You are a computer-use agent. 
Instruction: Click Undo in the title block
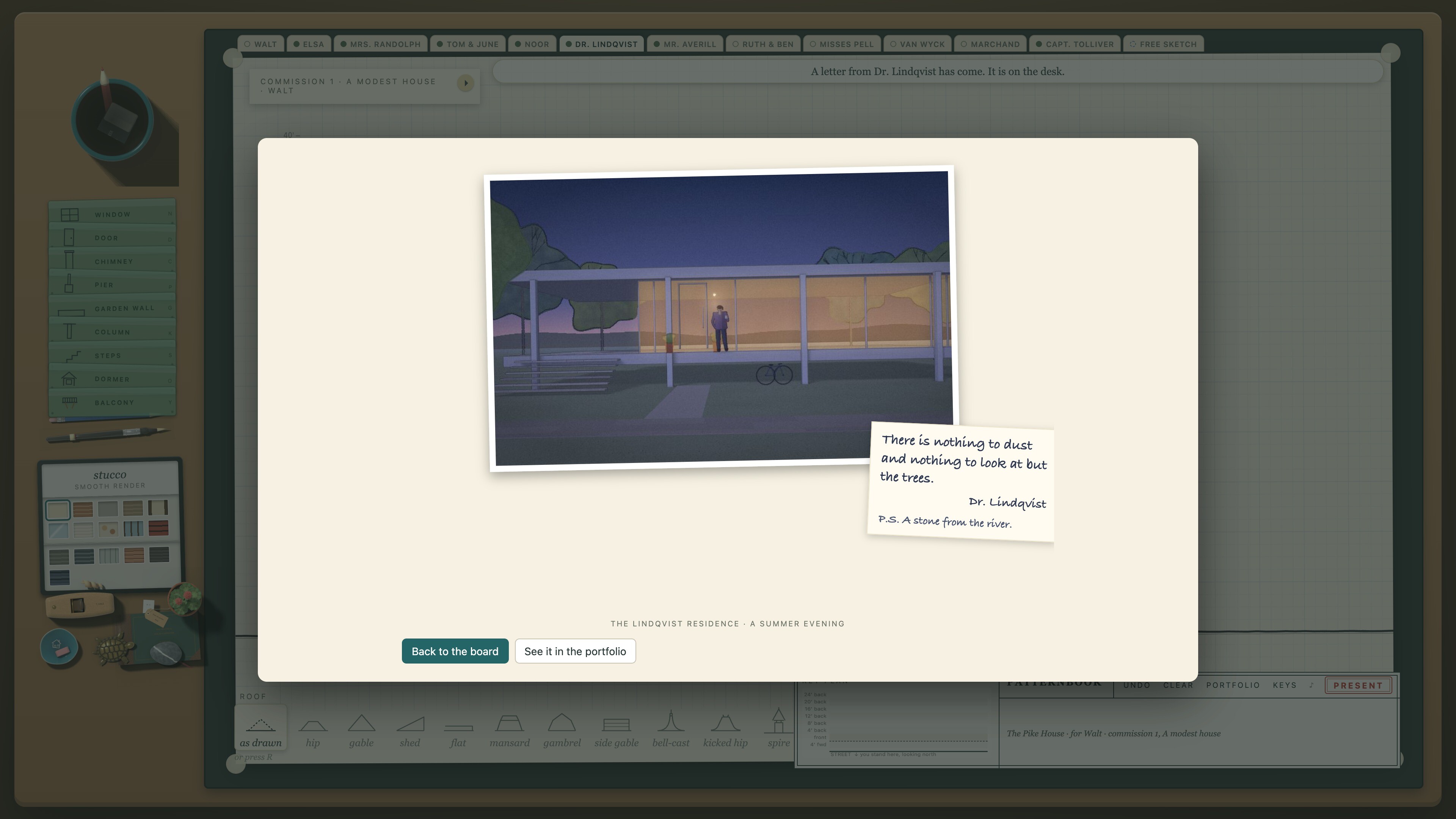coord(1137,685)
